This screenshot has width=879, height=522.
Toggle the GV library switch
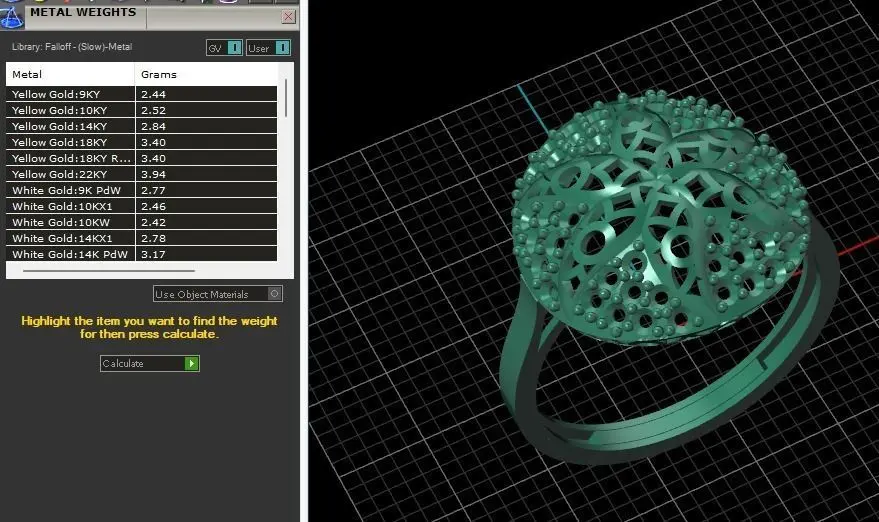[224, 48]
